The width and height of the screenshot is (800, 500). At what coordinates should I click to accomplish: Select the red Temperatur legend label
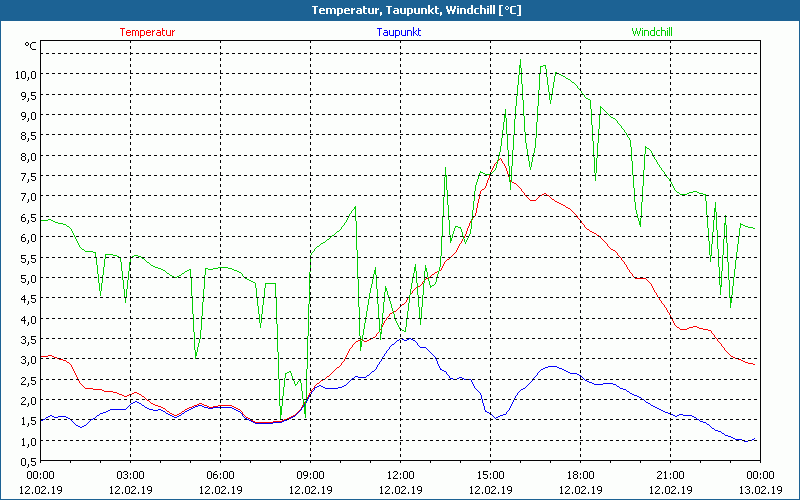click(x=147, y=32)
